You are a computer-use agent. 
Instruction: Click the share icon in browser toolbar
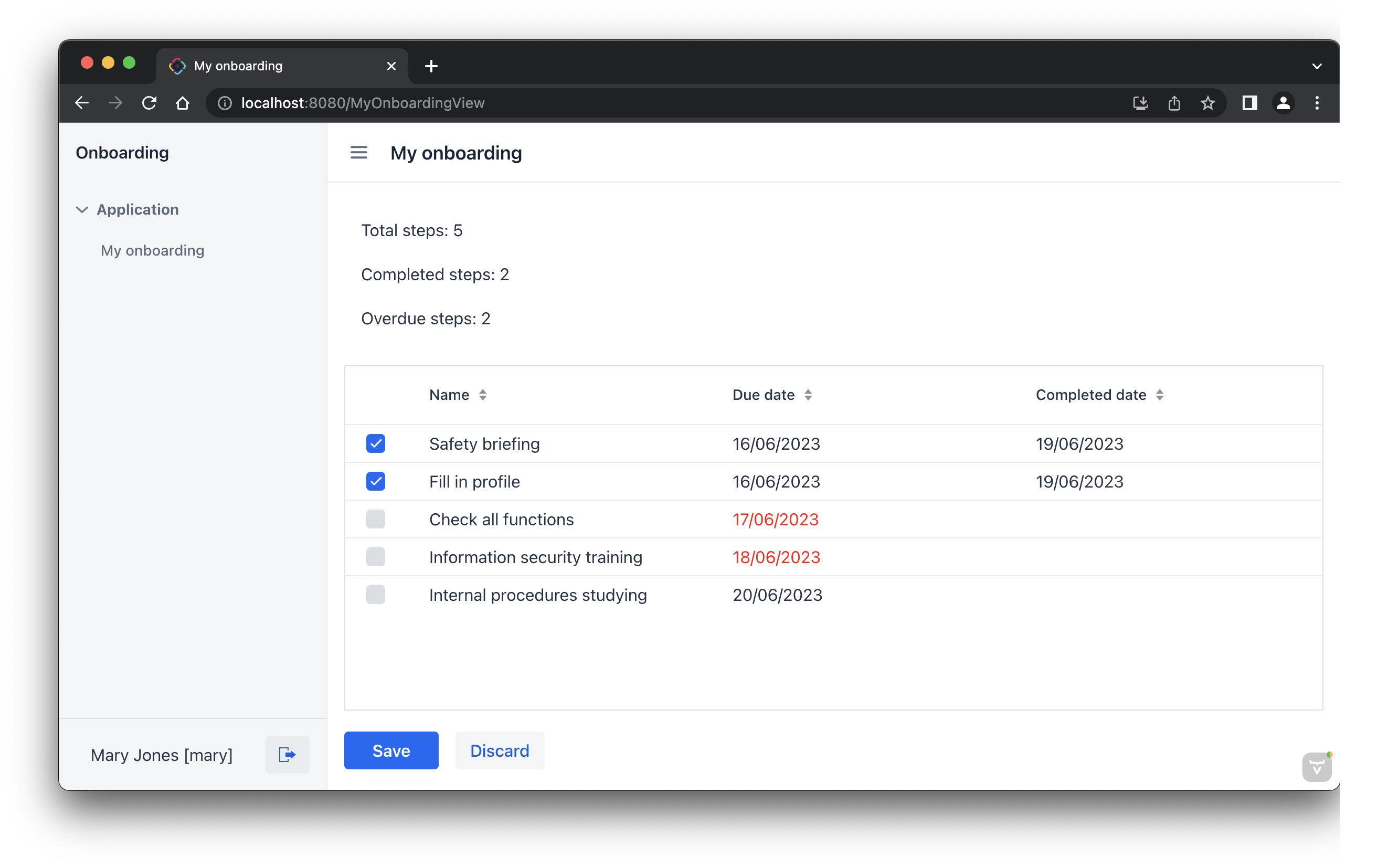pyautogui.click(x=1174, y=103)
